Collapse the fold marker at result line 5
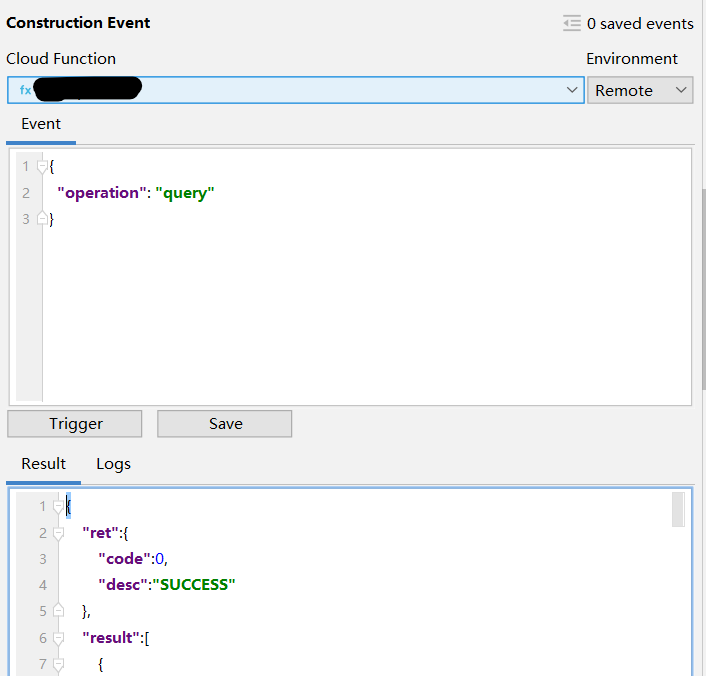This screenshot has width=706, height=676. [58, 611]
